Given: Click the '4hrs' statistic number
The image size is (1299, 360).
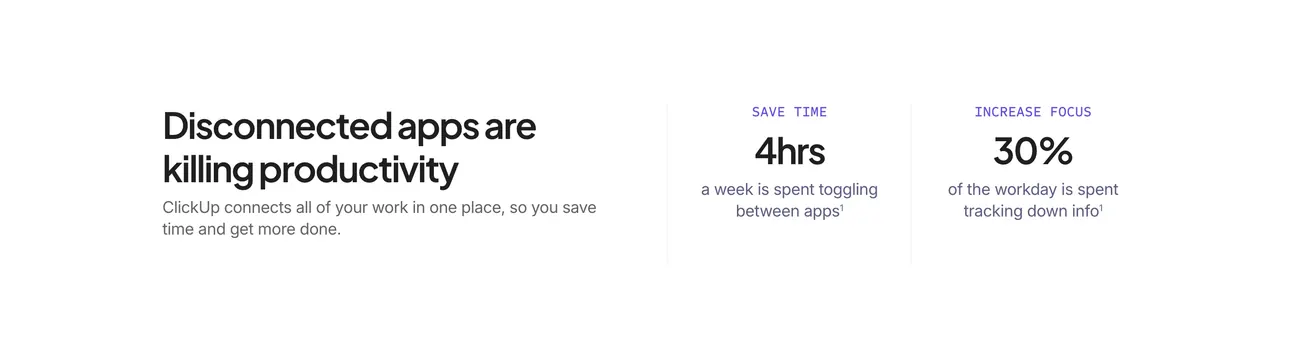Looking at the screenshot, I should pos(789,151).
